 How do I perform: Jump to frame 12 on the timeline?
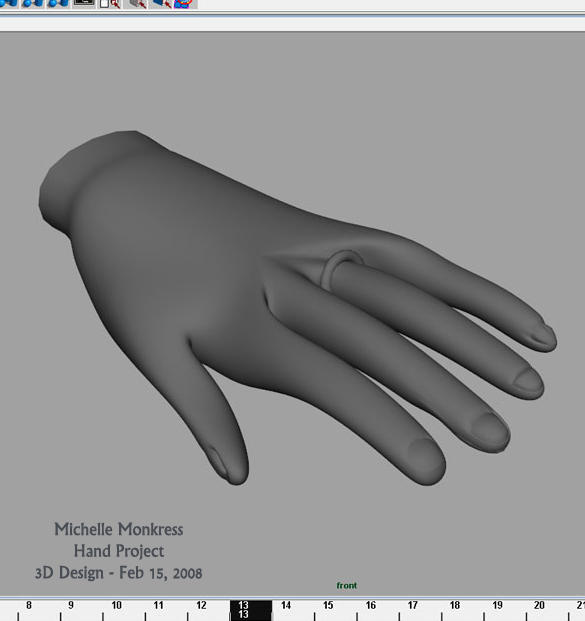click(201, 605)
